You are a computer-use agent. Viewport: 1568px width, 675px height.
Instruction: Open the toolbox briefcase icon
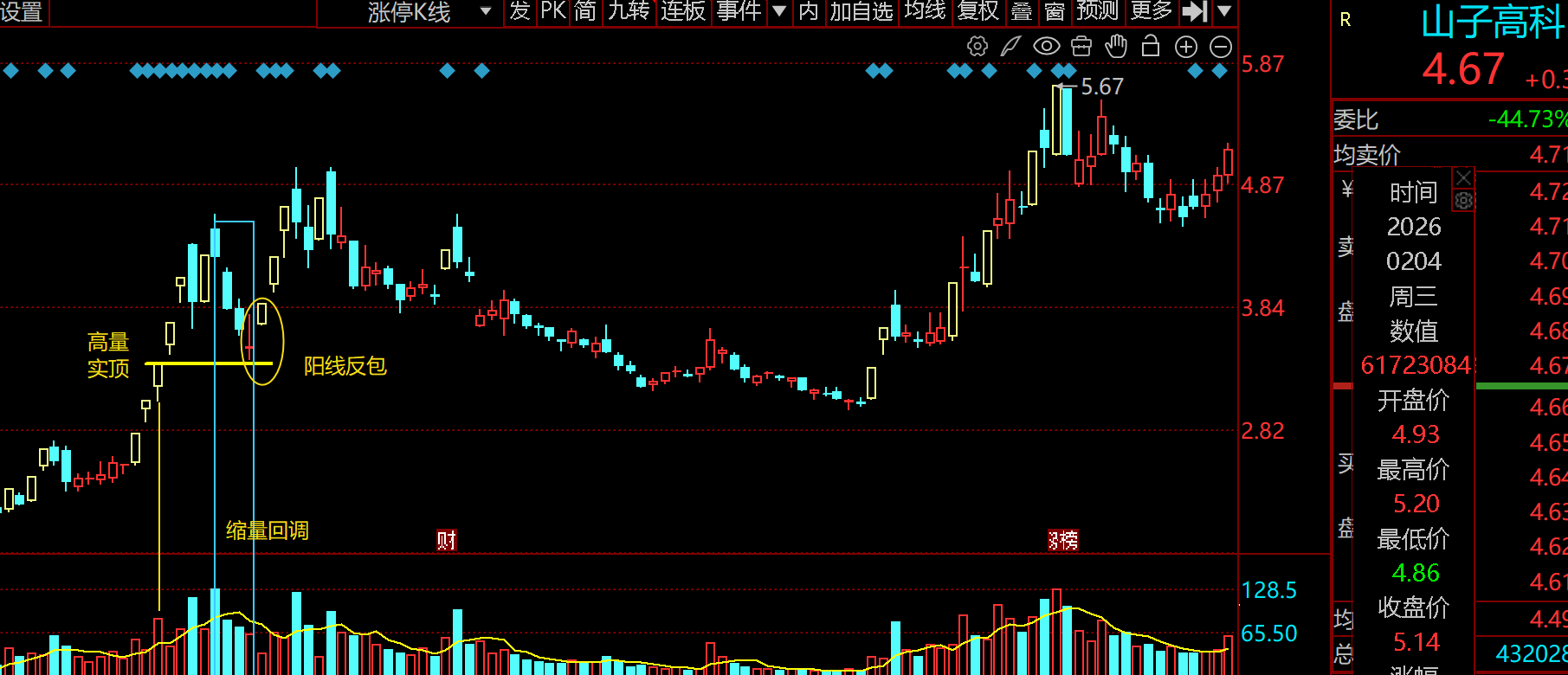point(1081,47)
